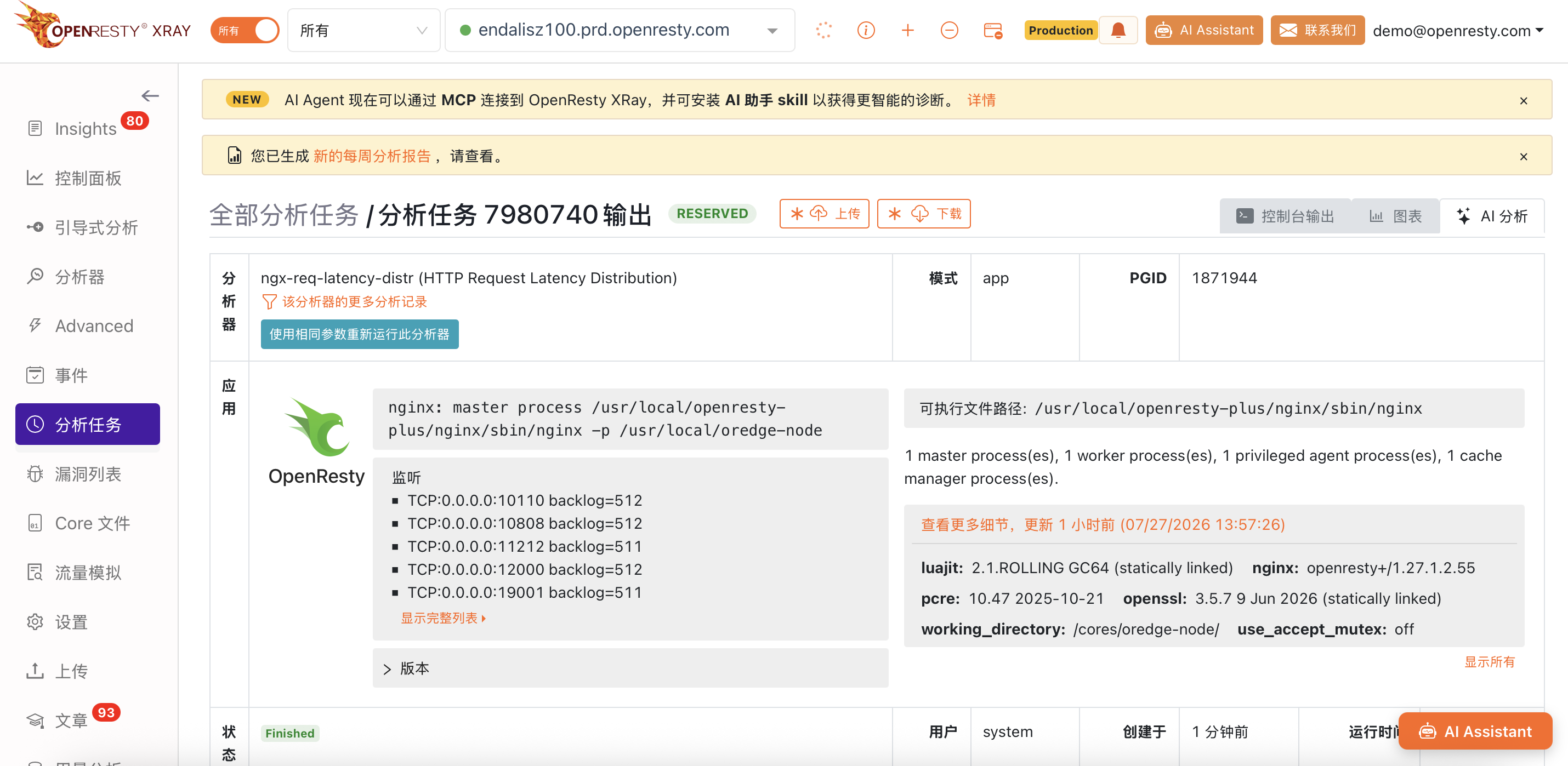Click the ngx-req-latency-distr analyzer name

pos(469,278)
